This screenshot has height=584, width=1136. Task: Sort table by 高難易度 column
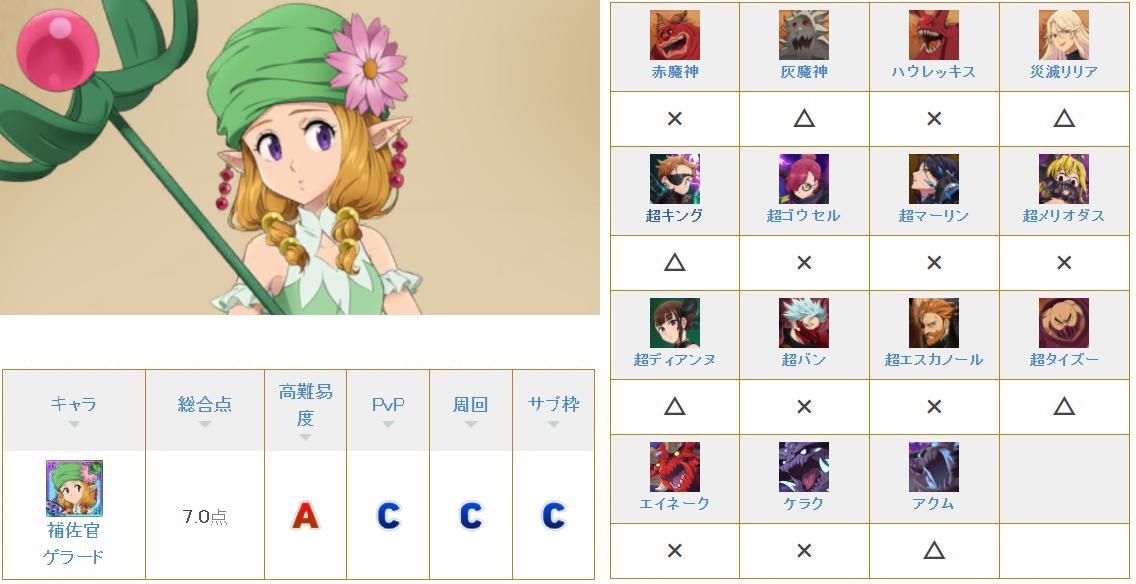(306, 410)
